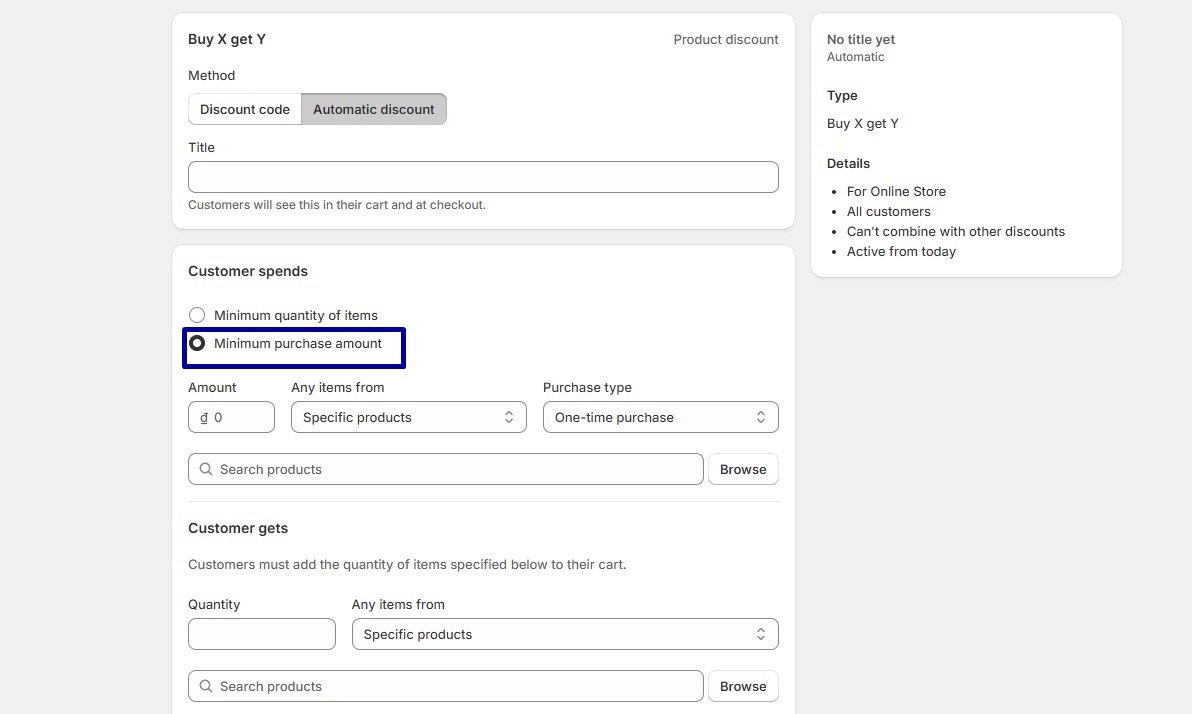Image resolution: width=1192 pixels, height=714 pixels.
Task: Click 'For Online Store' detail item
Action: click(896, 192)
